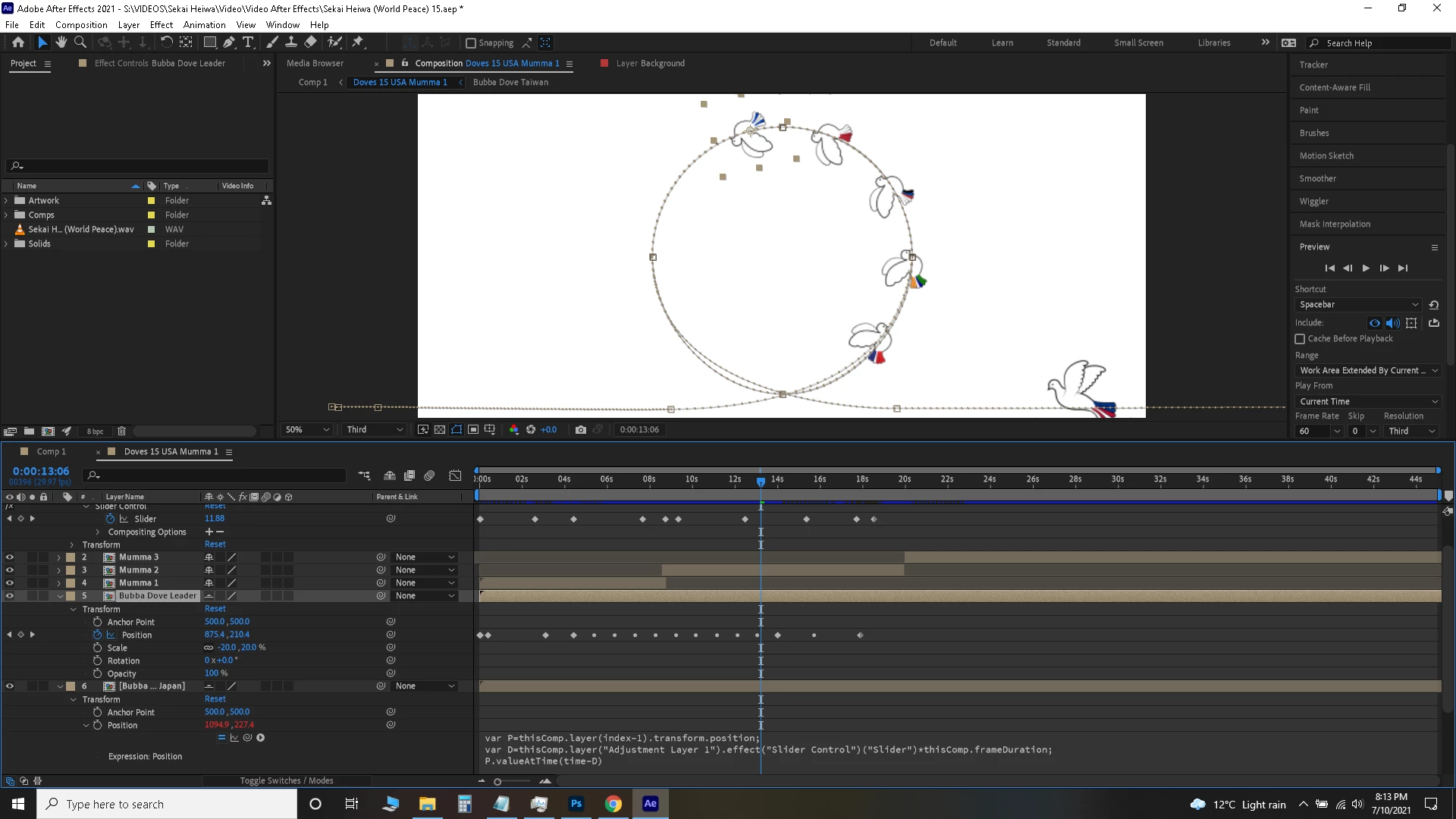Check Cache Before Playback option
The height and width of the screenshot is (819, 1456).
[x=1300, y=339]
